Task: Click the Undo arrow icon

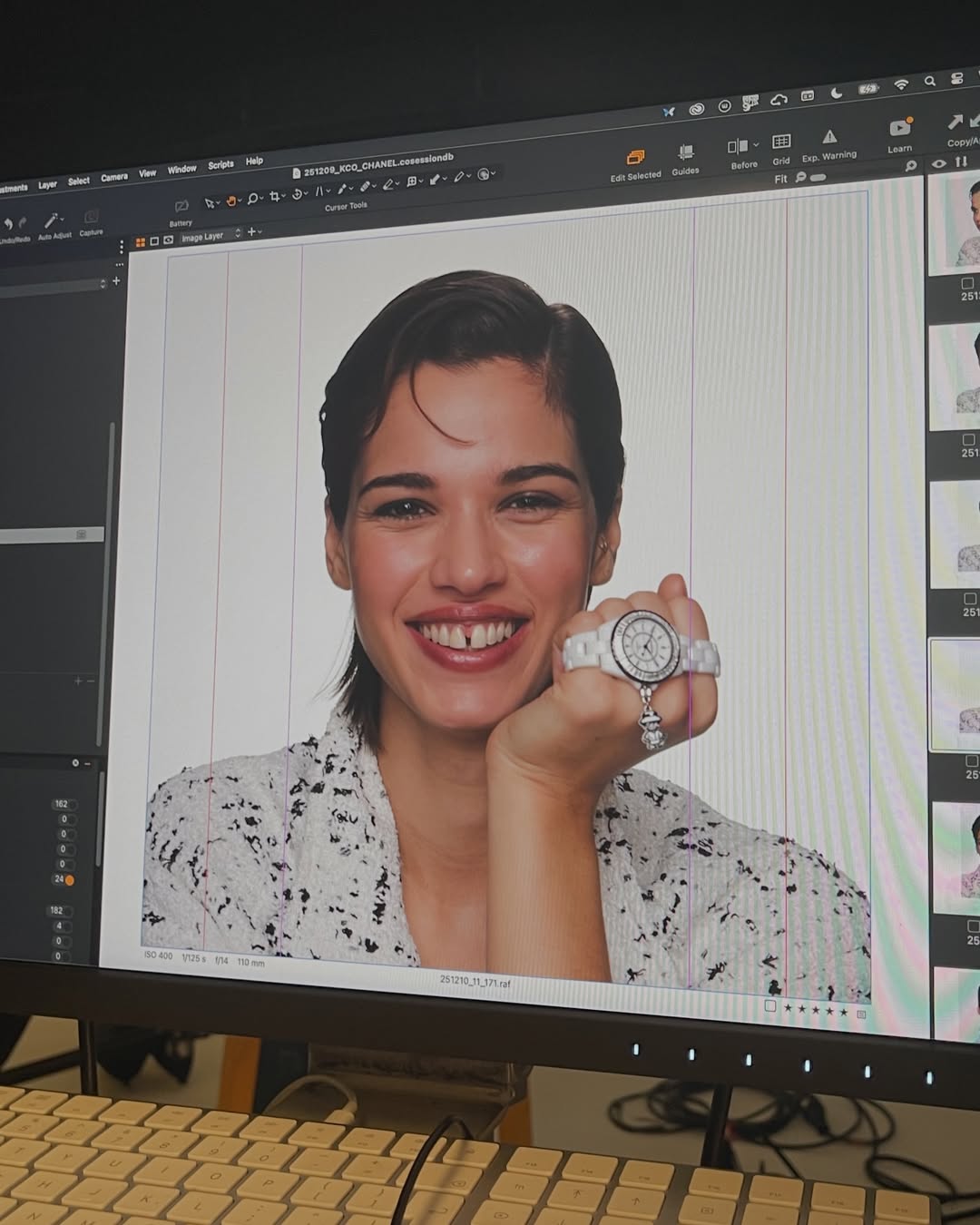Action: (7, 224)
